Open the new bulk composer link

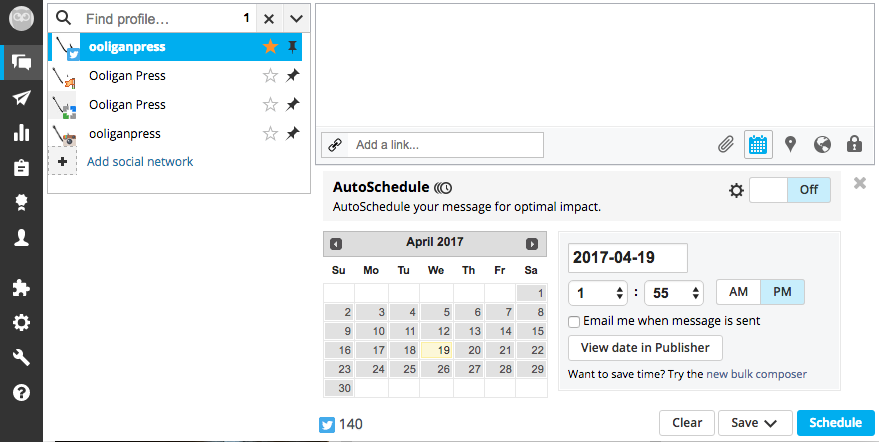click(756, 374)
